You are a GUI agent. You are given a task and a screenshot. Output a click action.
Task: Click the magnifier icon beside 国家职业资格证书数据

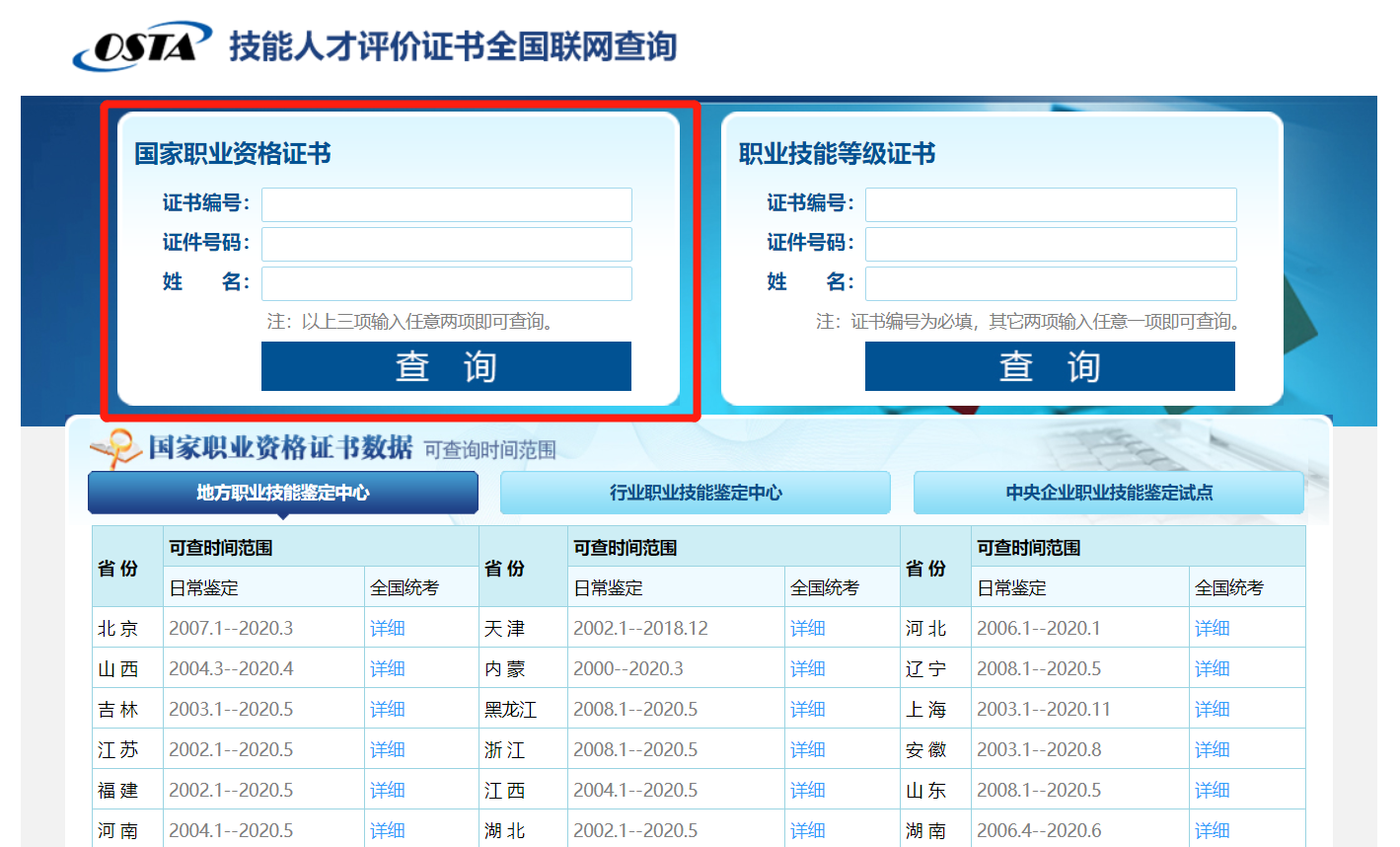[x=115, y=448]
